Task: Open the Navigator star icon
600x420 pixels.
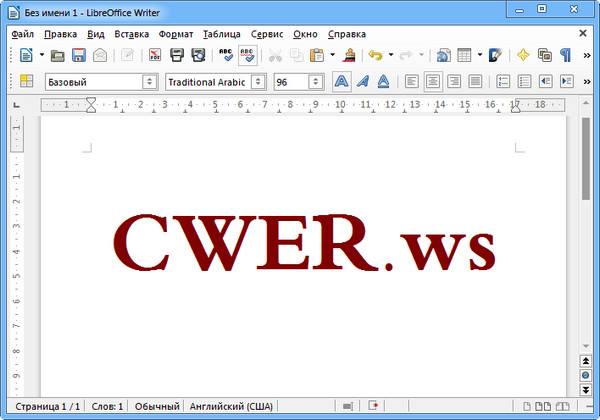Action: click(523, 55)
